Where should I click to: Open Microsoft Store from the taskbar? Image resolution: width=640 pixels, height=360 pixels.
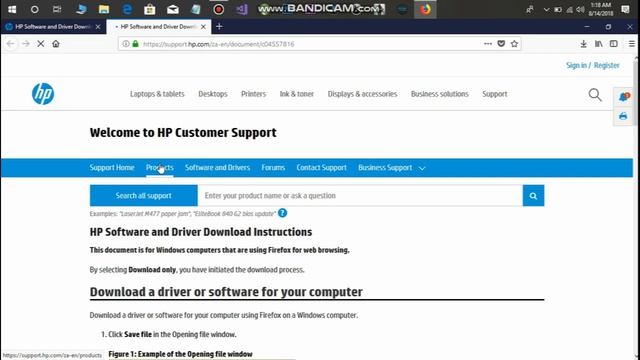[150, 9]
